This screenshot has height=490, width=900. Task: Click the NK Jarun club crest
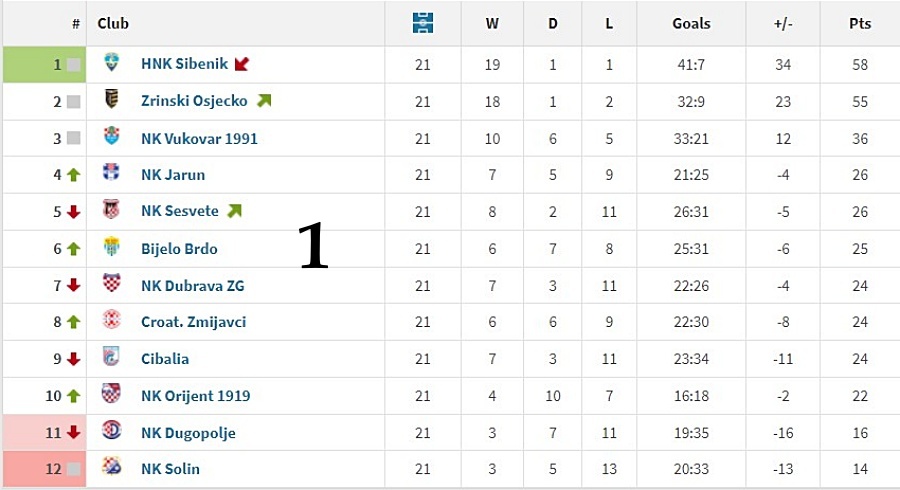coord(111,173)
